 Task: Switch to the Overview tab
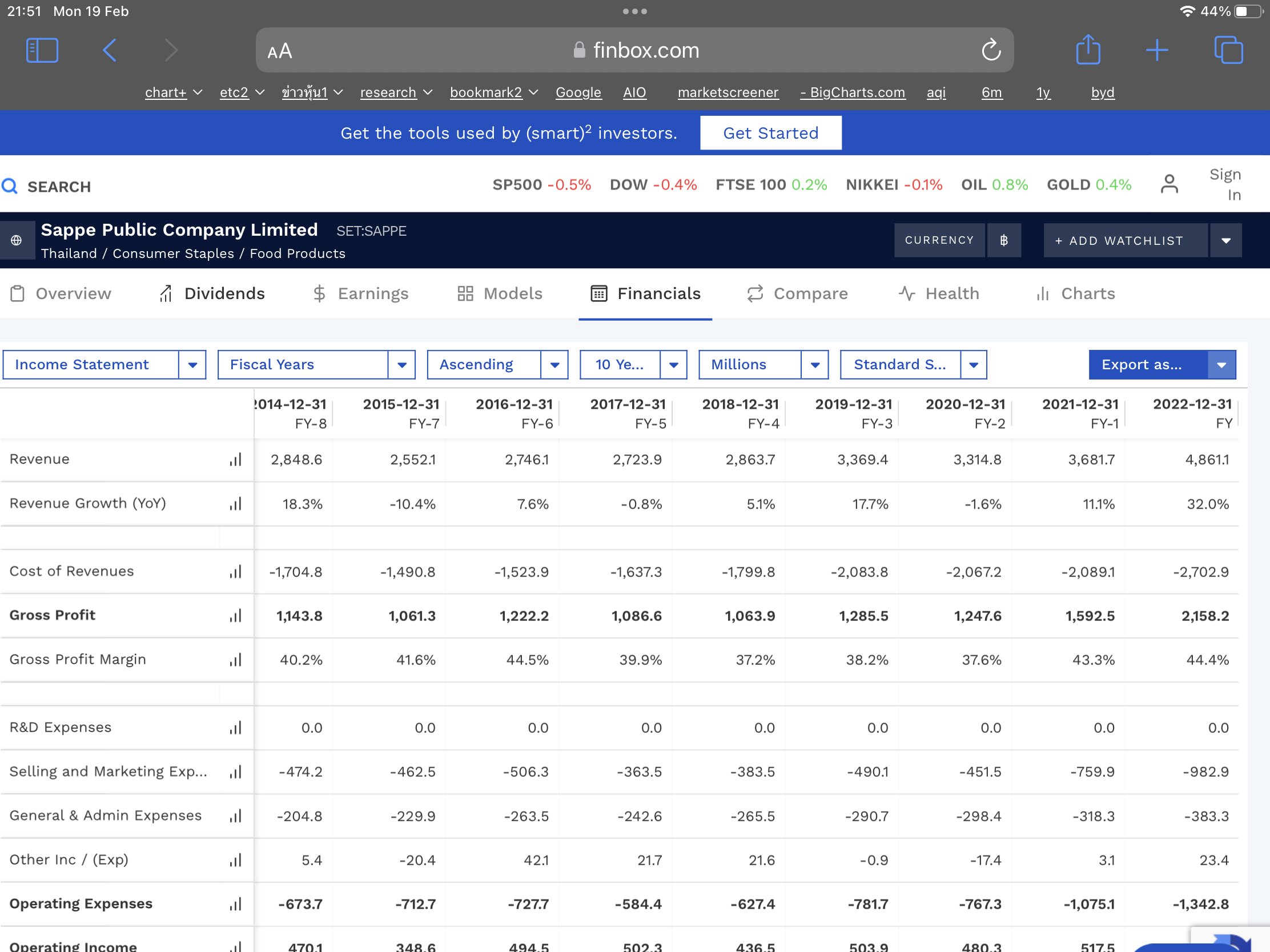click(x=62, y=294)
